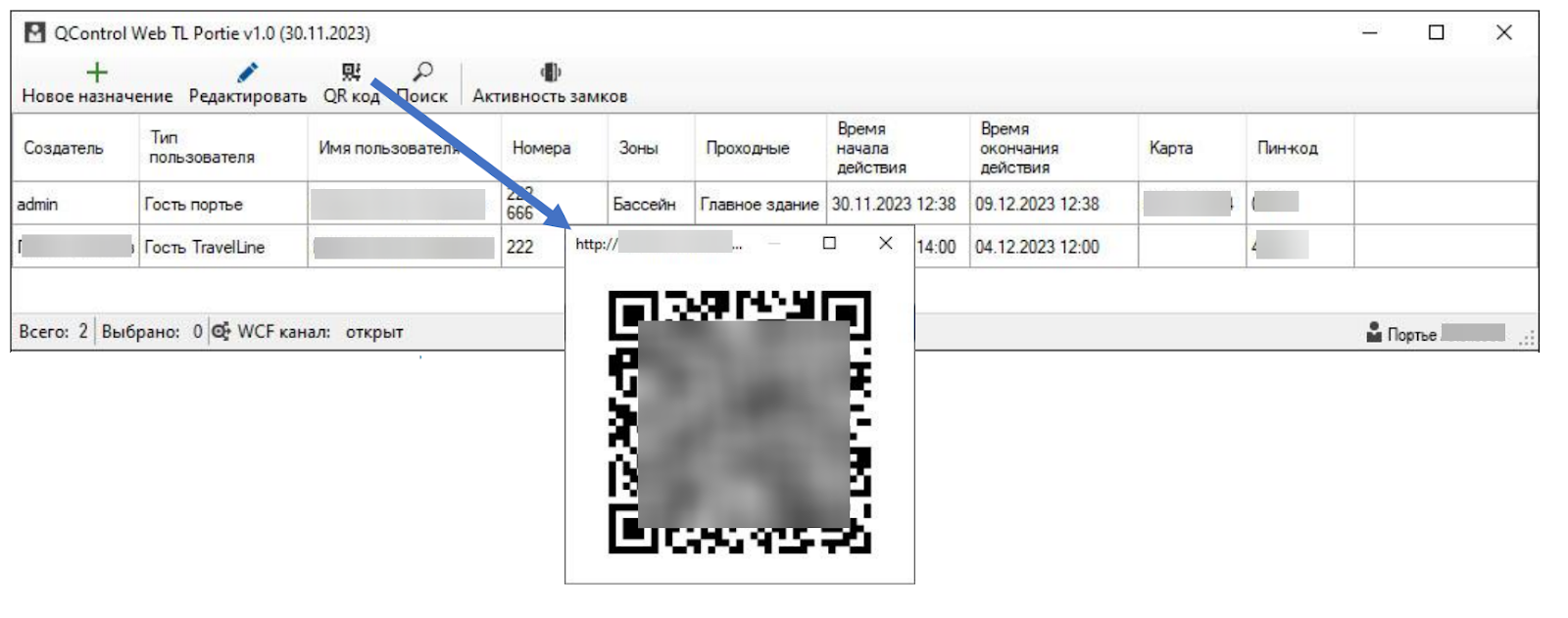Sort by Создатель column header

75,147
